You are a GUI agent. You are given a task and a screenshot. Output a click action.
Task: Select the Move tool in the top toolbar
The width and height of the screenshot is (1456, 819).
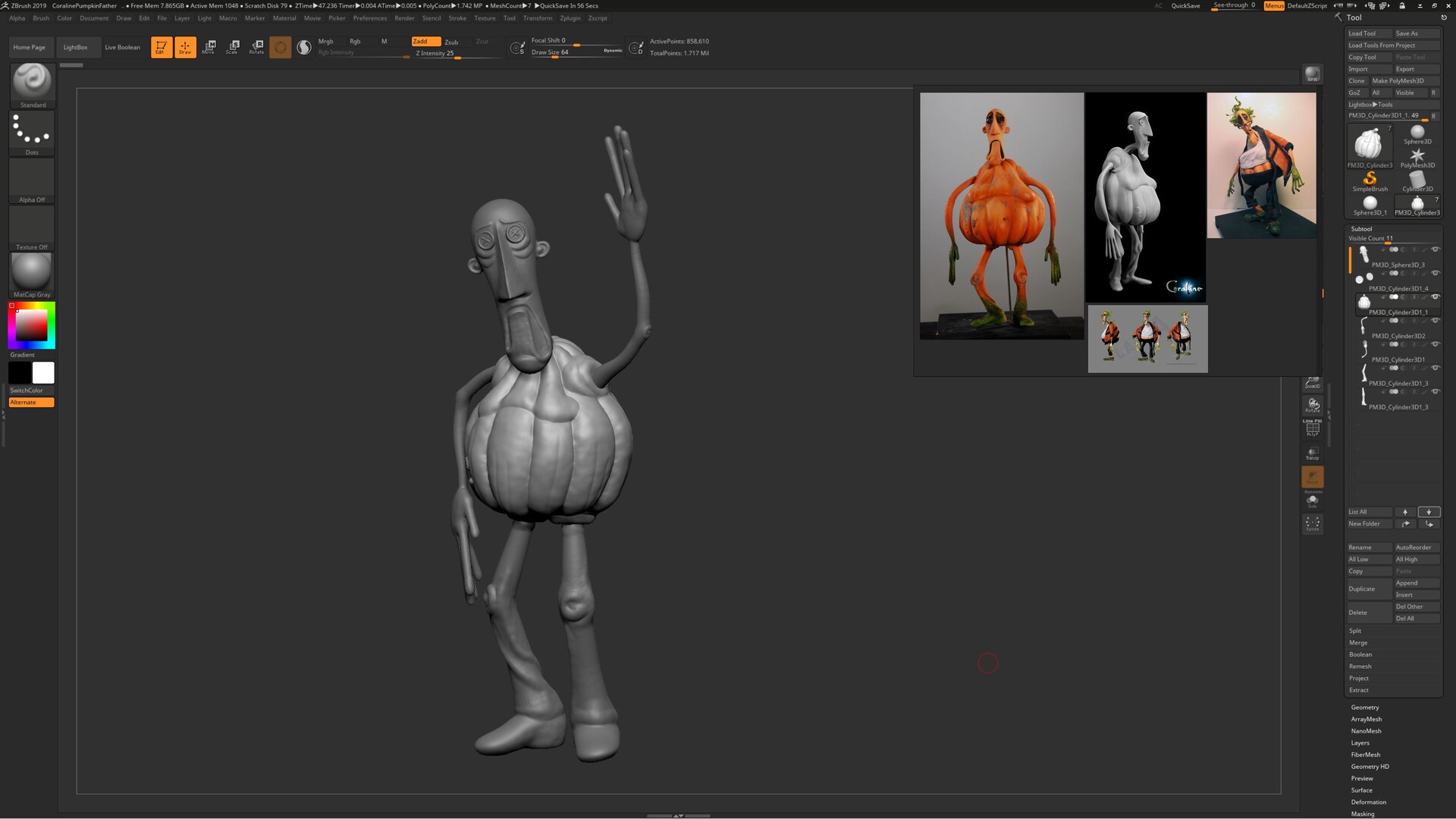209,46
